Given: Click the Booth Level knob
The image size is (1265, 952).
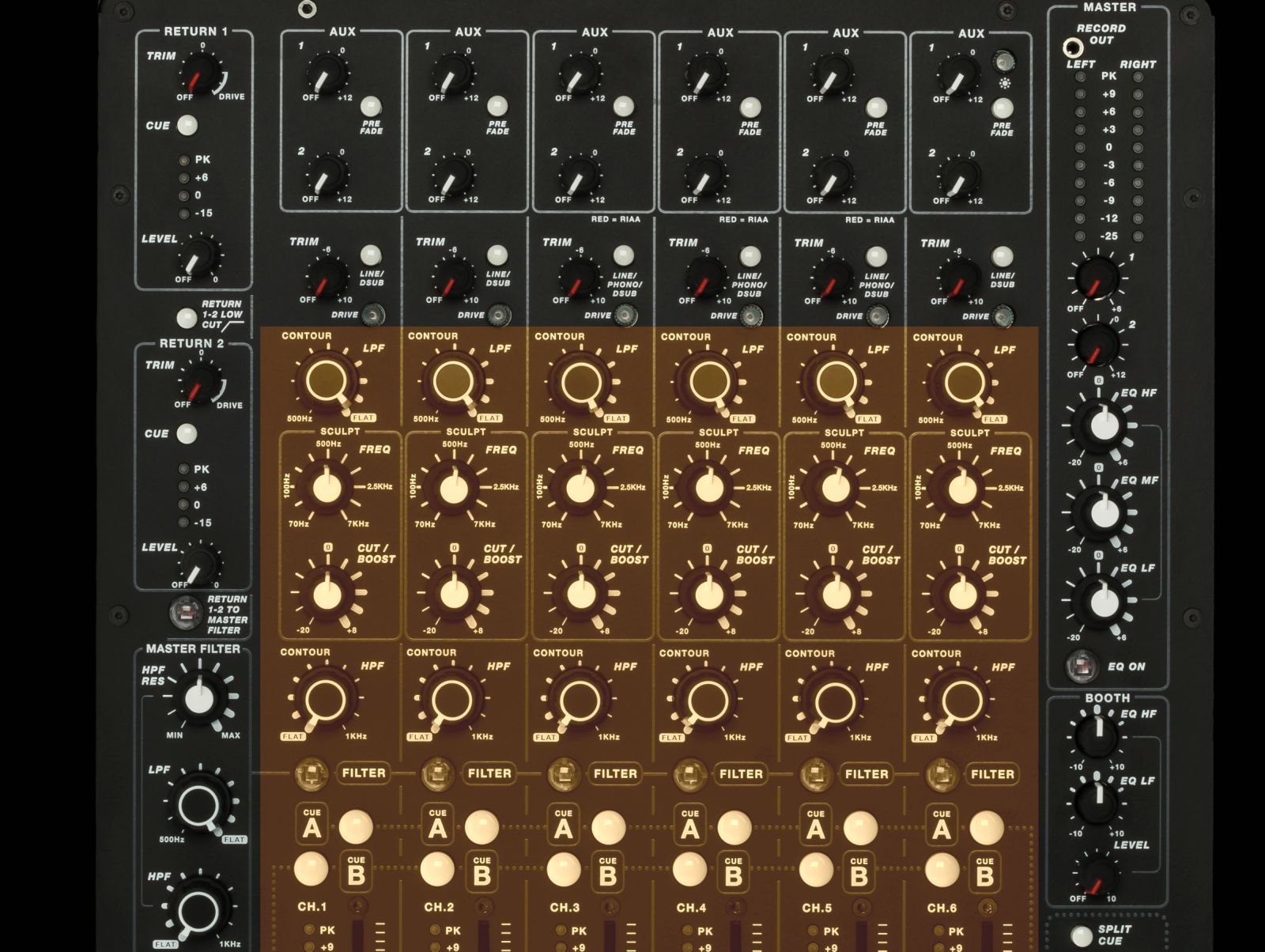Looking at the screenshot, I should point(1097,873).
